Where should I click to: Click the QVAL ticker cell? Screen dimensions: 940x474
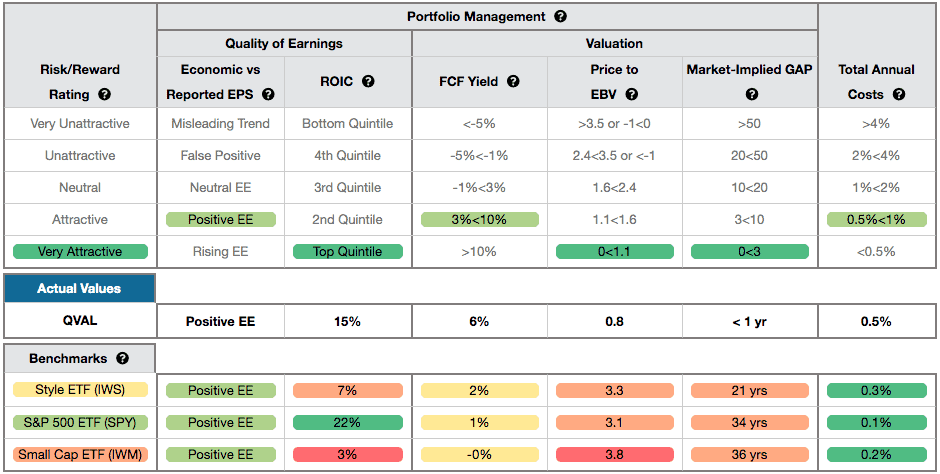(80, 321)
